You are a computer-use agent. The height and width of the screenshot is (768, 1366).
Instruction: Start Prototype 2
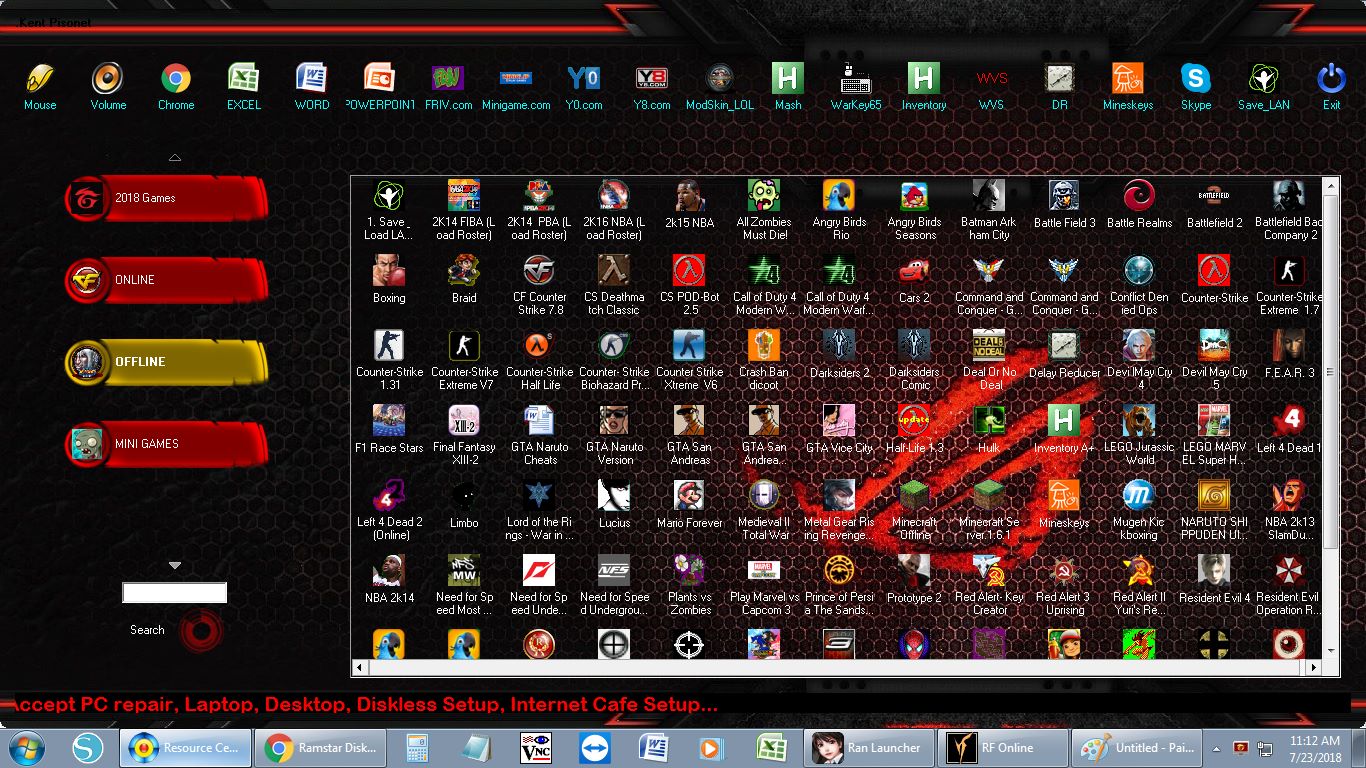(x=914, y=579)
